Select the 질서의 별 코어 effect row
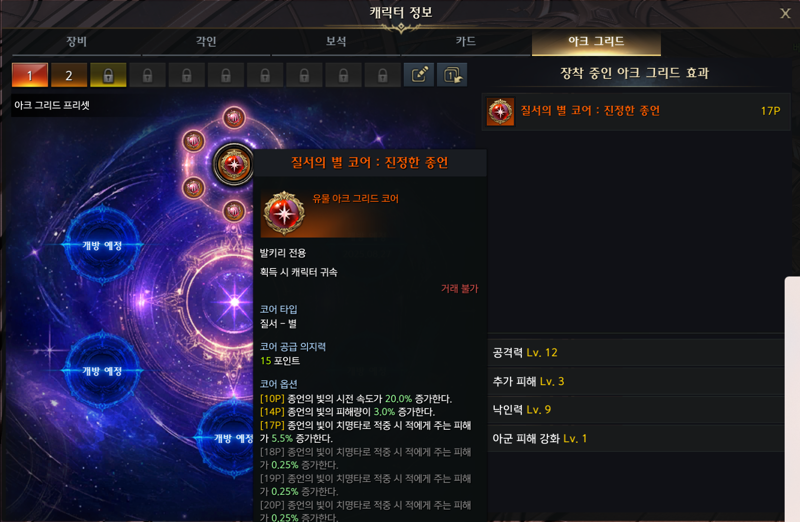This screenshot has height=522, width=800. (x=636, y=111)
